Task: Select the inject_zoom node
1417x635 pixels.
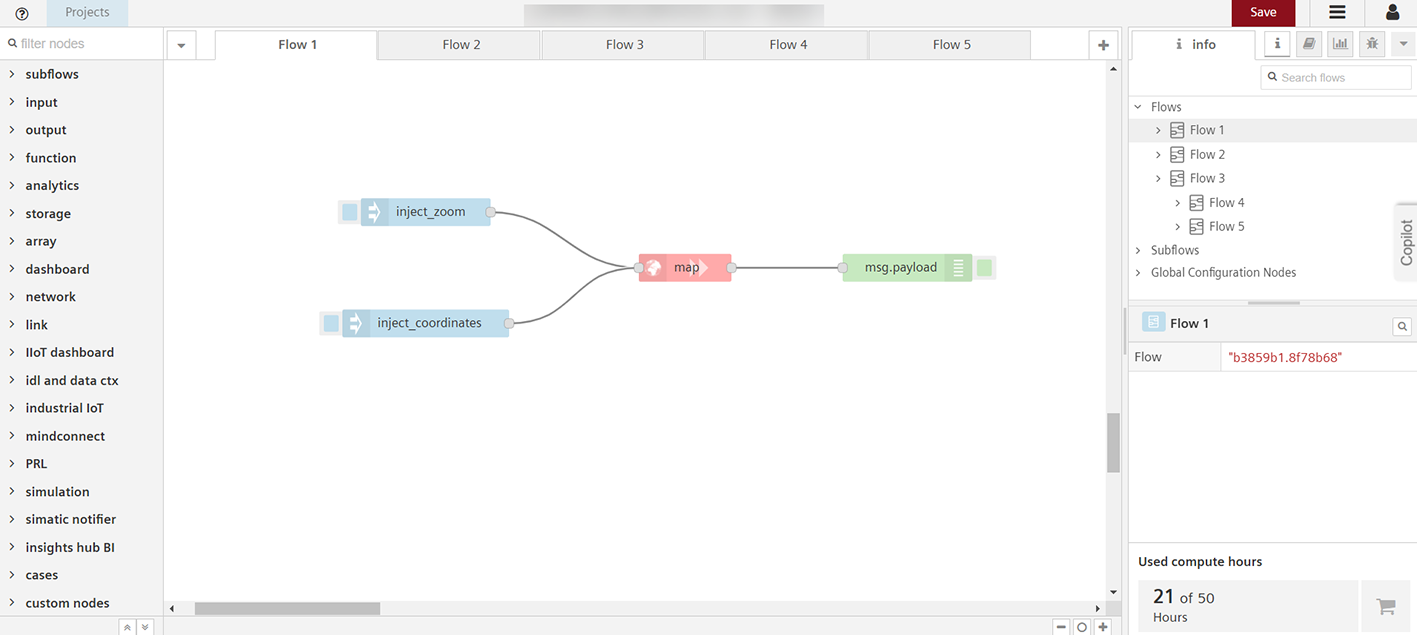Action: [426, 212]
